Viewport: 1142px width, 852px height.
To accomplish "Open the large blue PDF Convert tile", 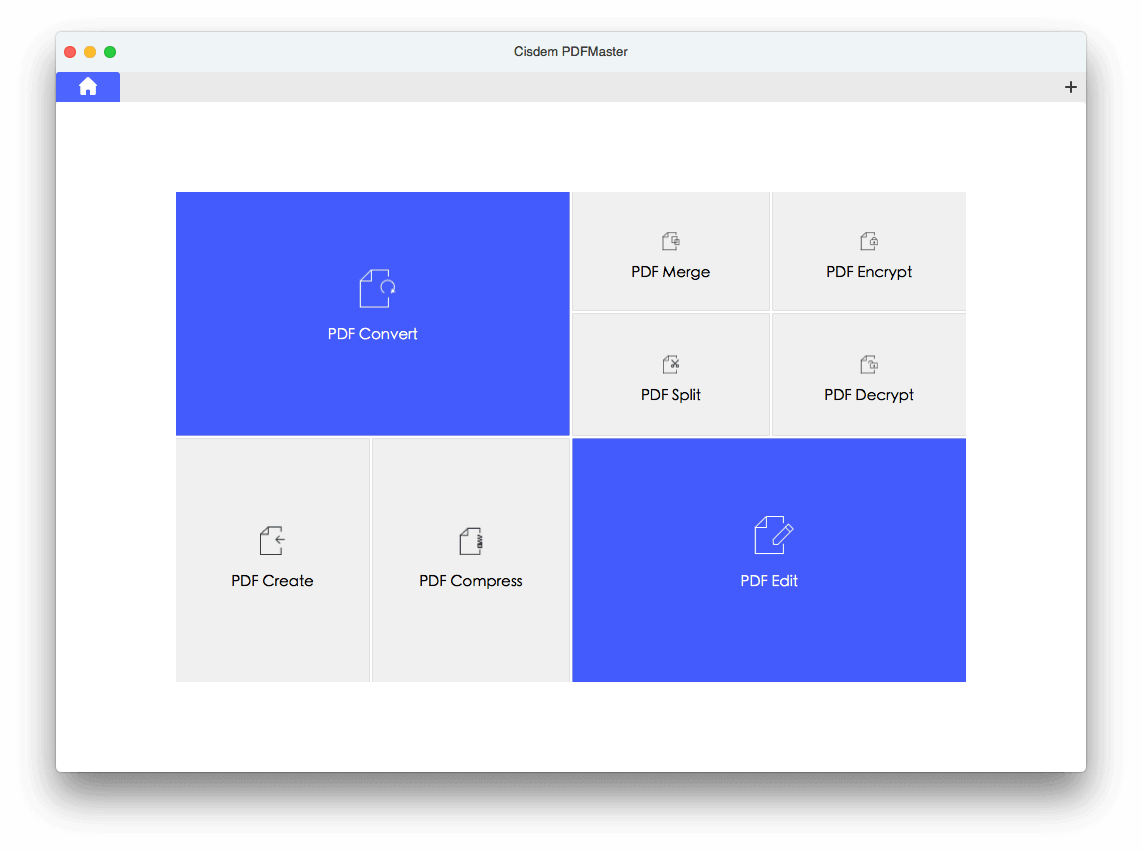I will [x=372, y=312].
